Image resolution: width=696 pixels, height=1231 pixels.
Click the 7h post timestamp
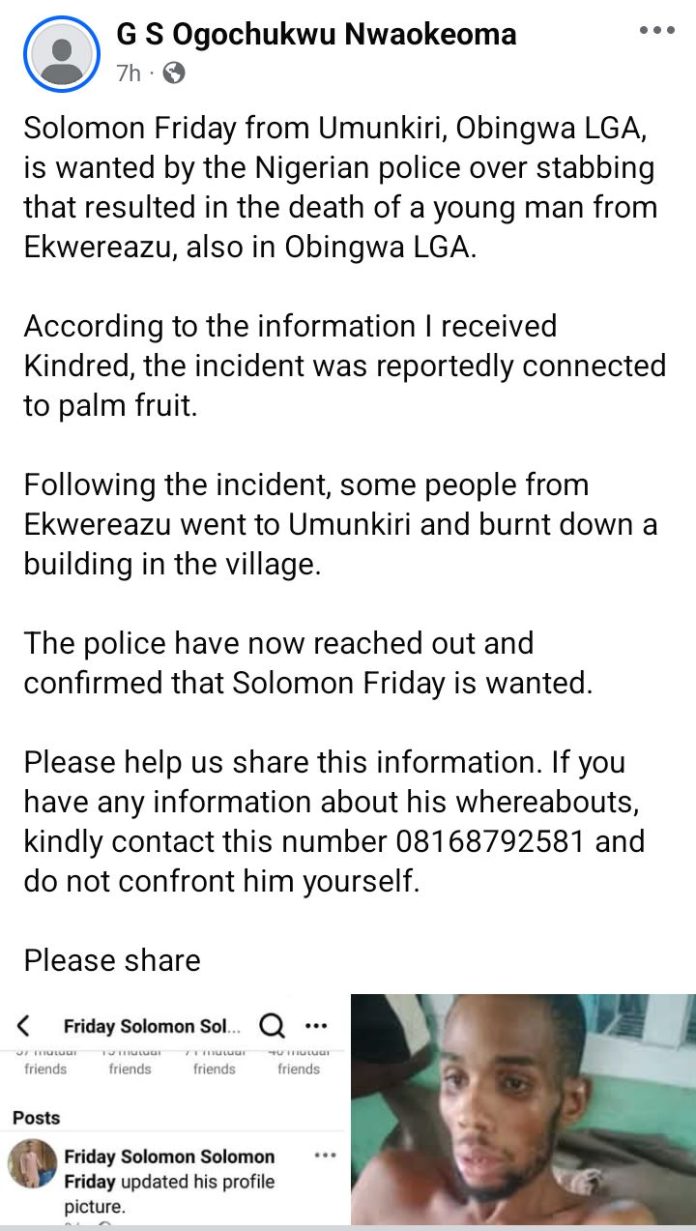129,73
